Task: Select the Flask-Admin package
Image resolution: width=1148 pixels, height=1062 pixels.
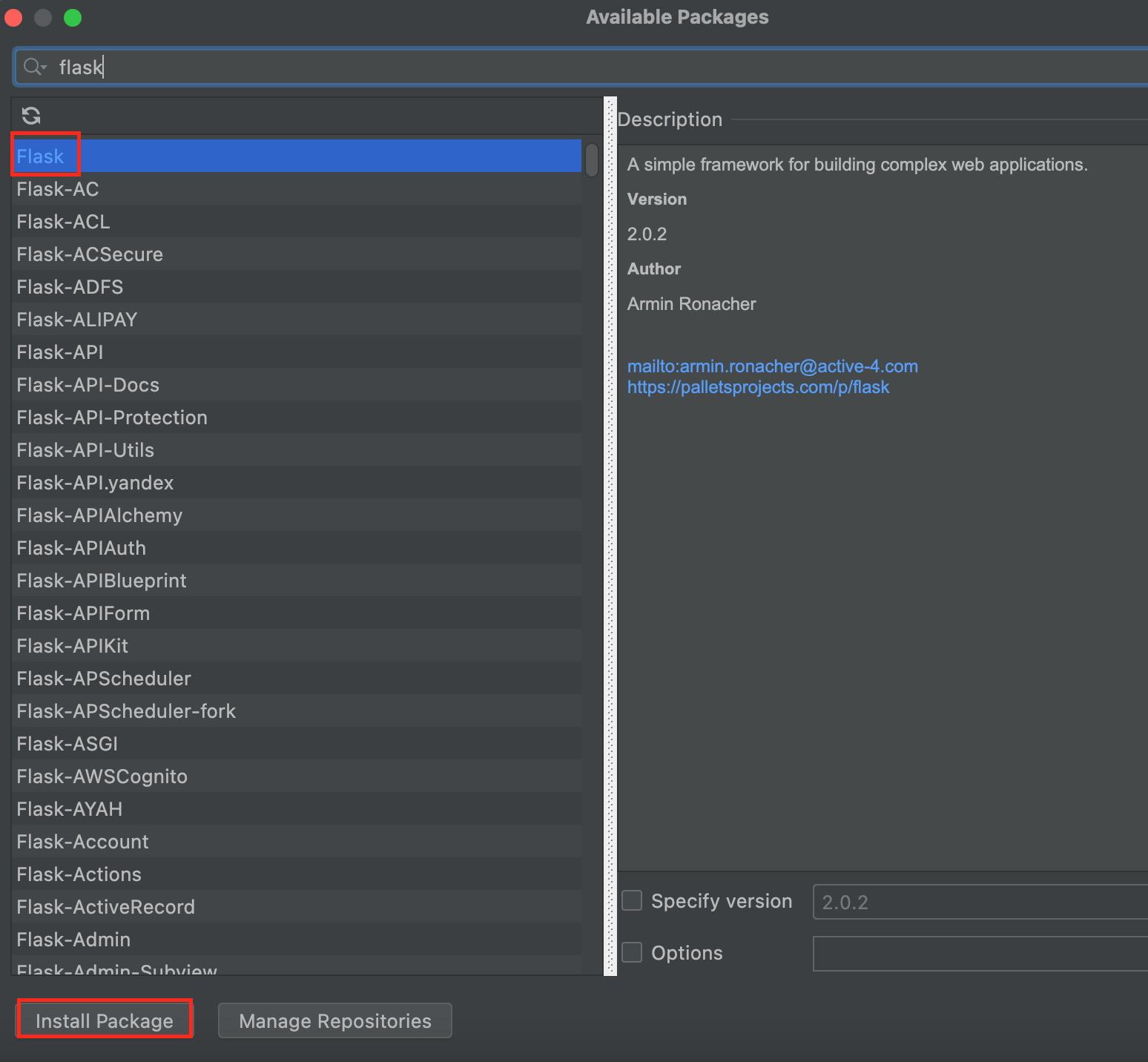Action: pos(297,940)
